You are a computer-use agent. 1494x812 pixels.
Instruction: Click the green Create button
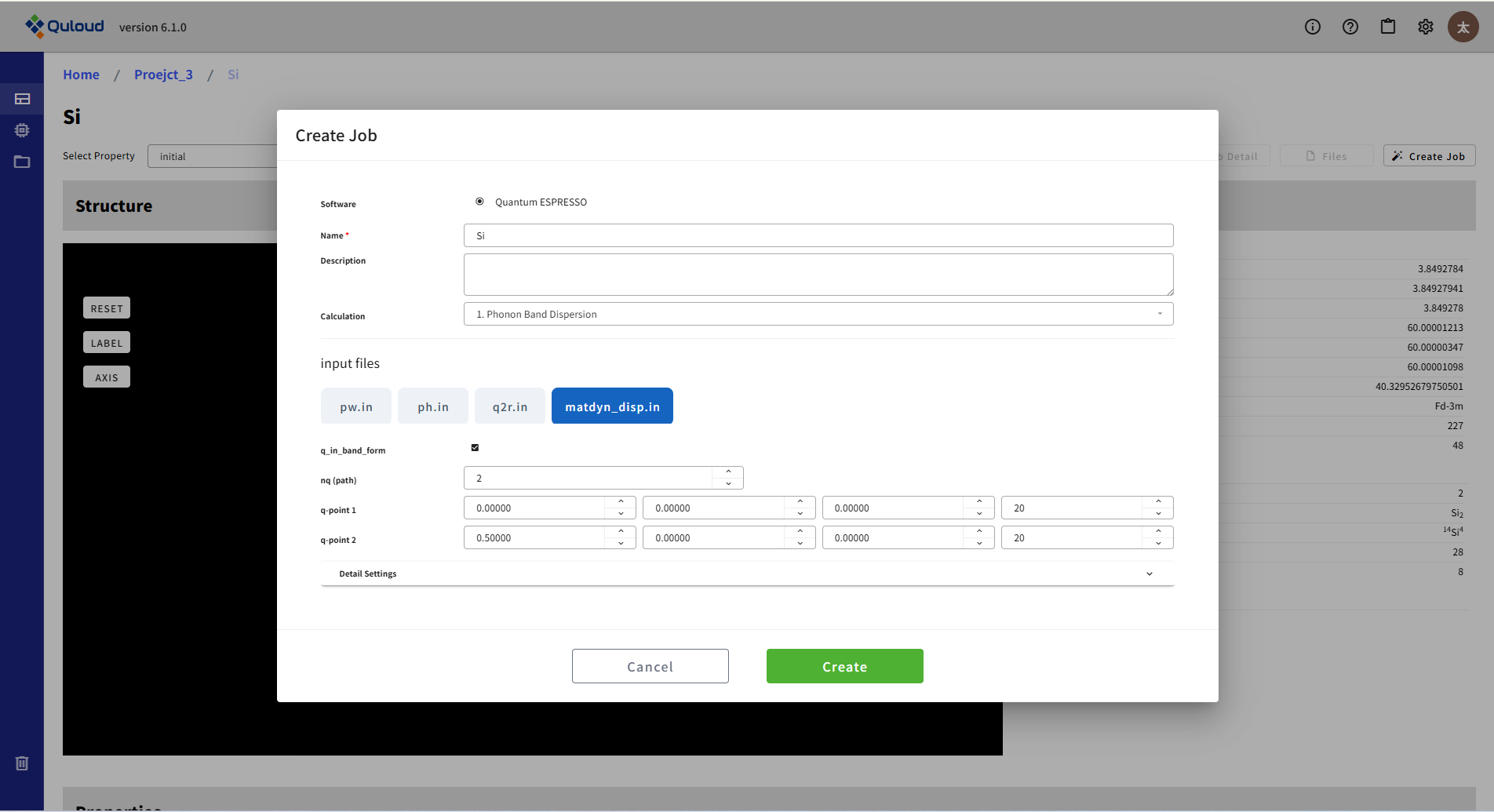(x=844, y=666)
